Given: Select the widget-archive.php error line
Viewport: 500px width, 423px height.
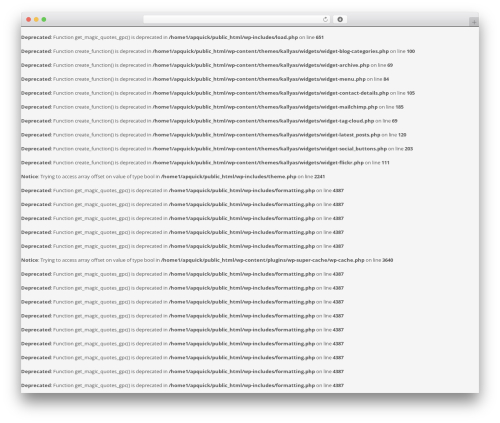Looking at the screenshot, I should [207, 65].
